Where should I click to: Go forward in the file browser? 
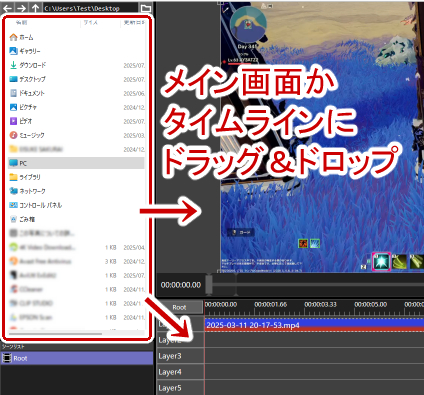point(21,8)
